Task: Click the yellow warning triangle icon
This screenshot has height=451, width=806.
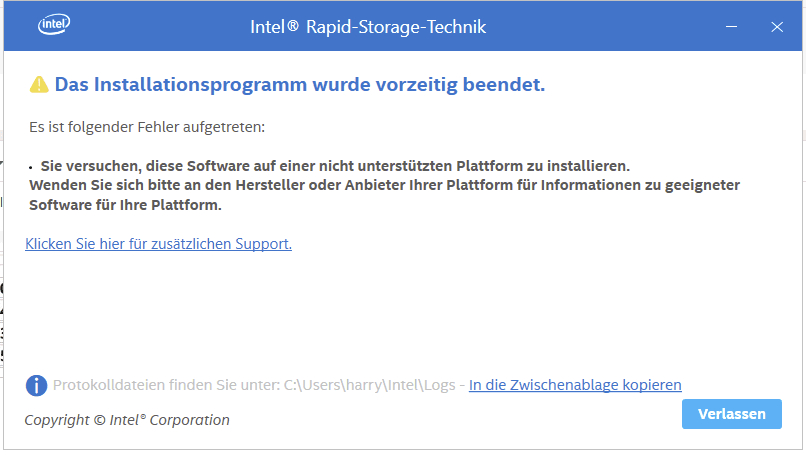Action: (x=39, y=84)
